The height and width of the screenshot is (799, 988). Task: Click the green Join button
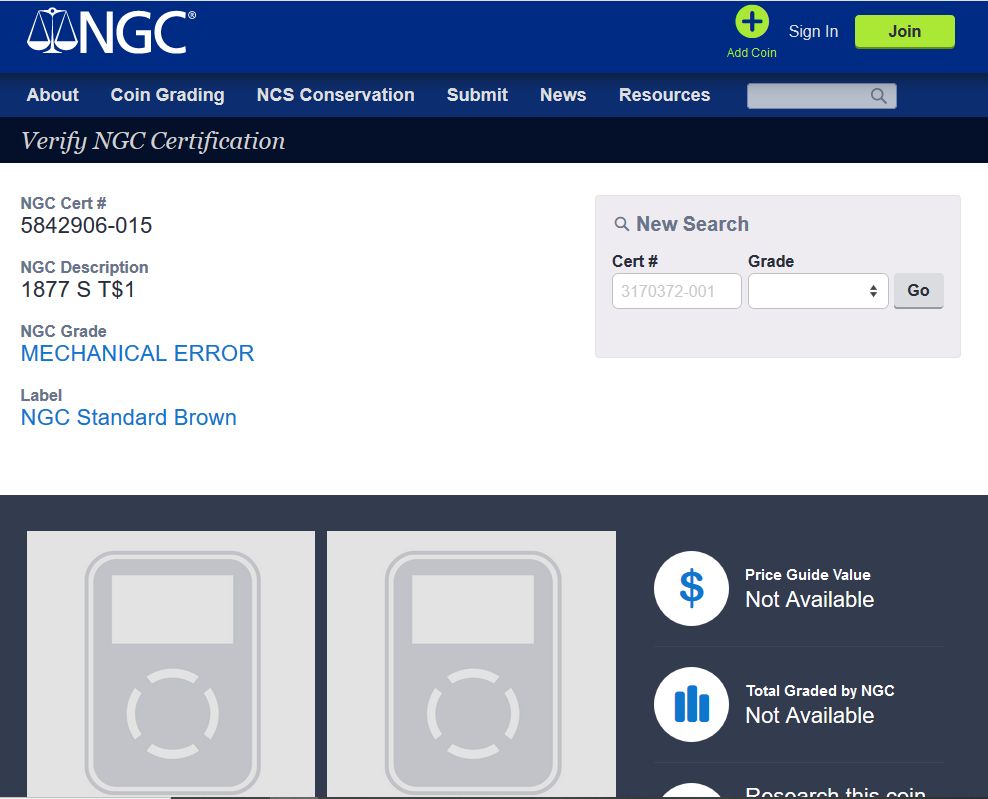point(904,31)
